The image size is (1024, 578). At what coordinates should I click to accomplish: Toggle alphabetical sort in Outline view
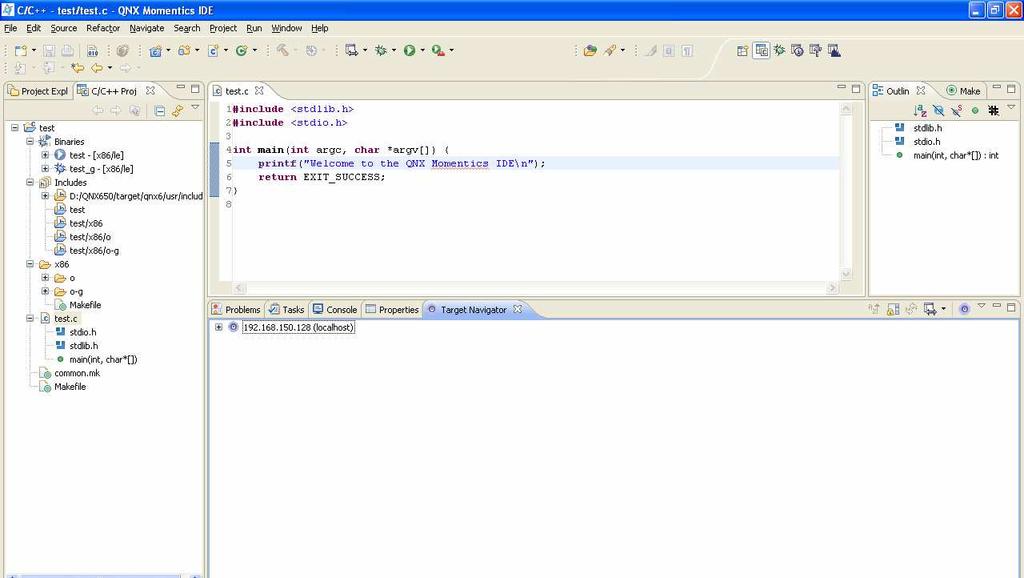tap(920, 110)
